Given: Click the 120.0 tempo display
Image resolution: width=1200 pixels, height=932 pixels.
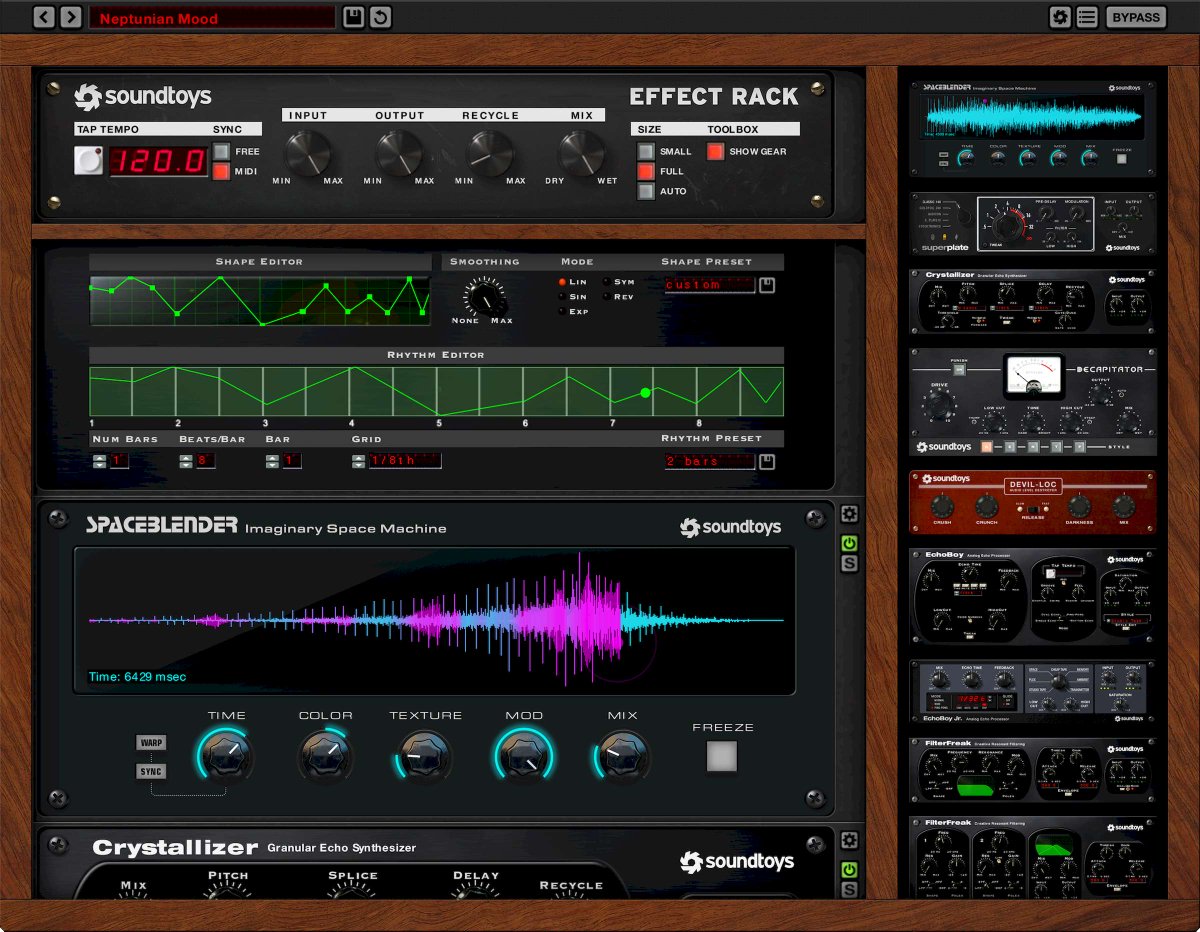Looking at the screenshot, I should (x=158, y=160).
